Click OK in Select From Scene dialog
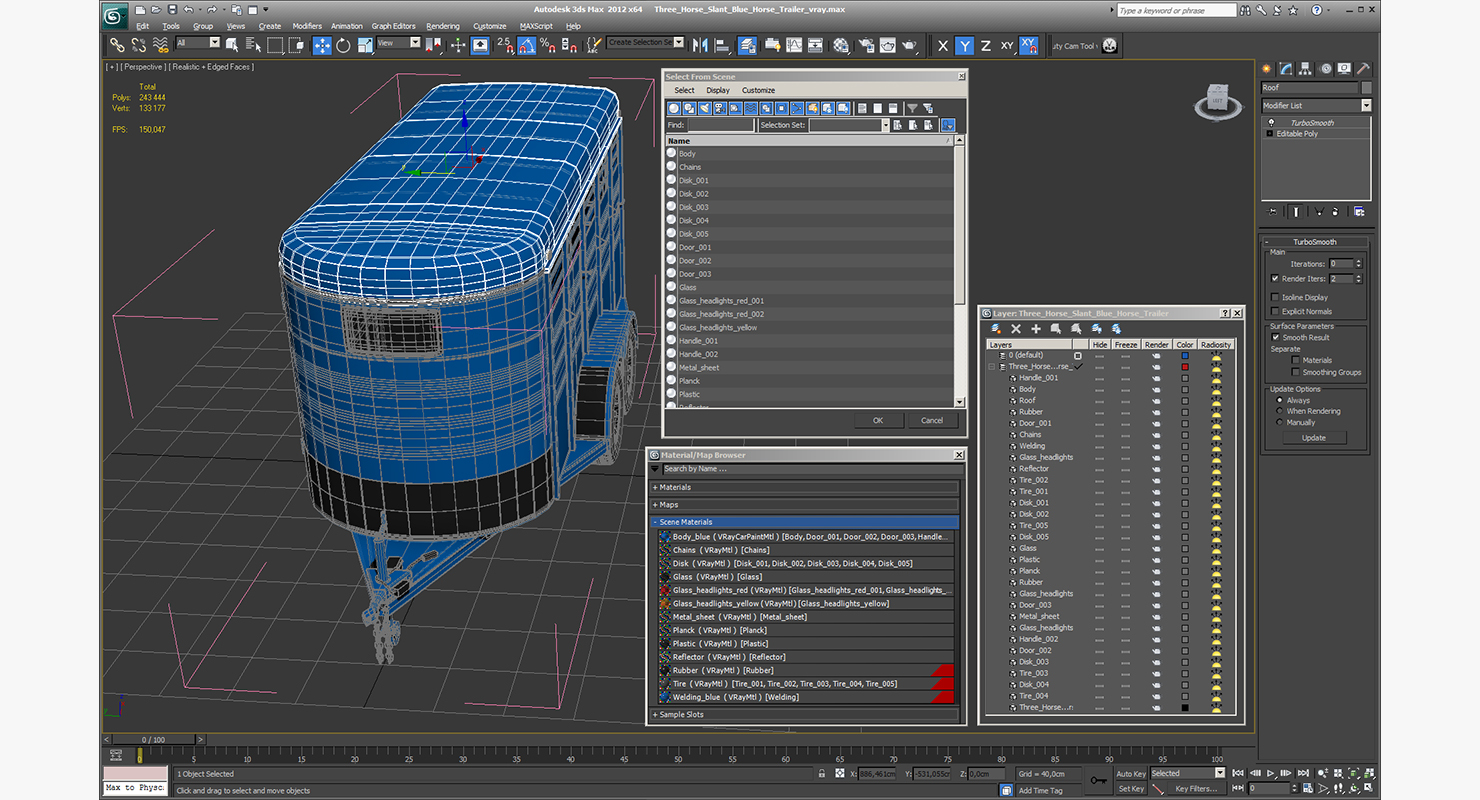The image size is (1480, 800). click(878, 420)
